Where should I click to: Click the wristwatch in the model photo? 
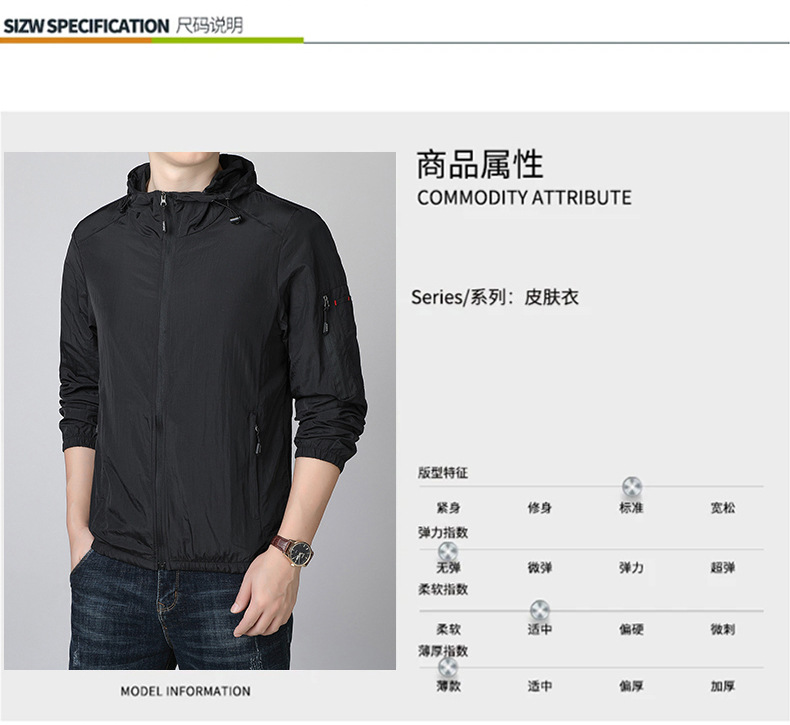[x=293, y=551]
